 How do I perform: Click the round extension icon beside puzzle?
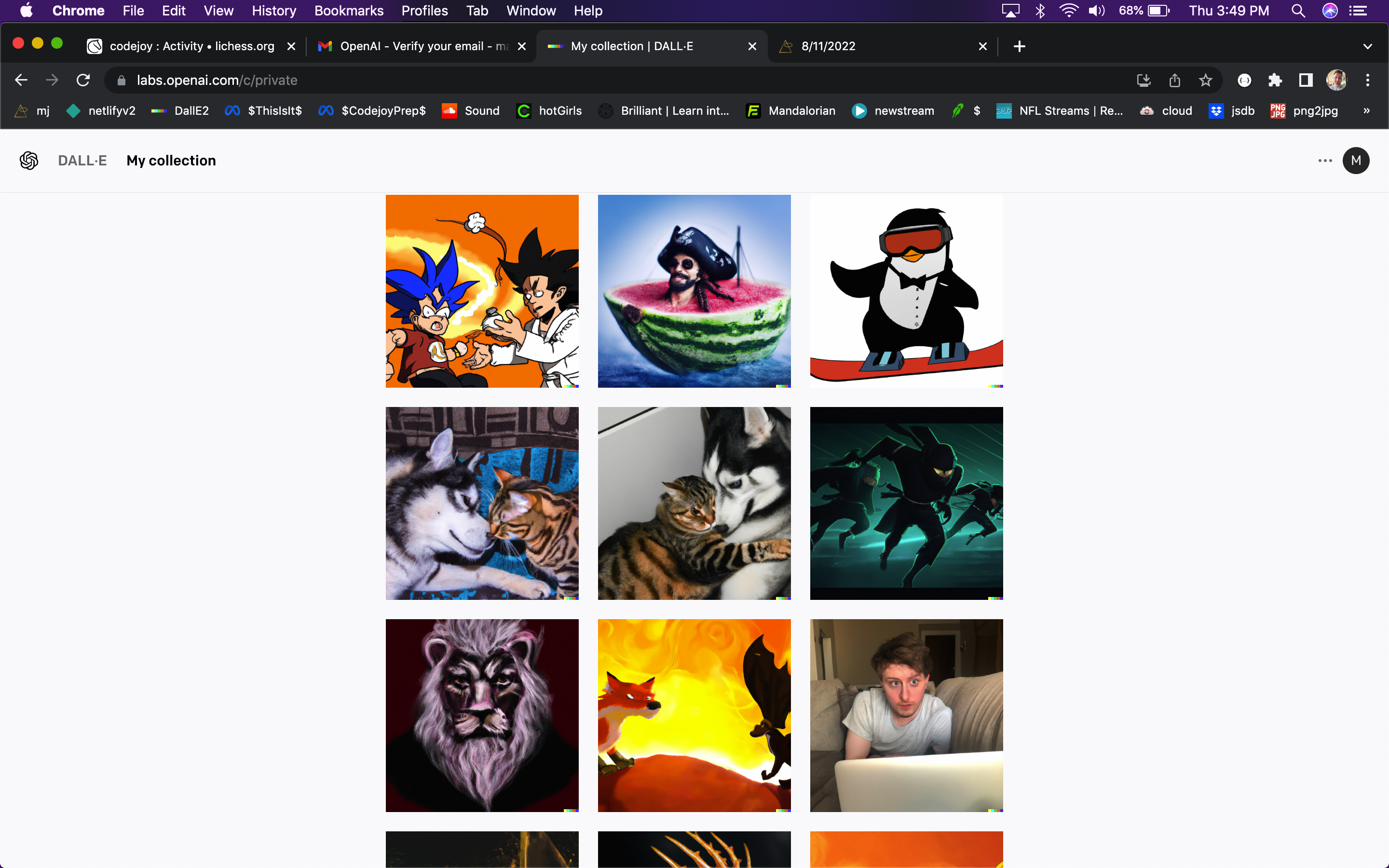click(x=1244, y=81)
